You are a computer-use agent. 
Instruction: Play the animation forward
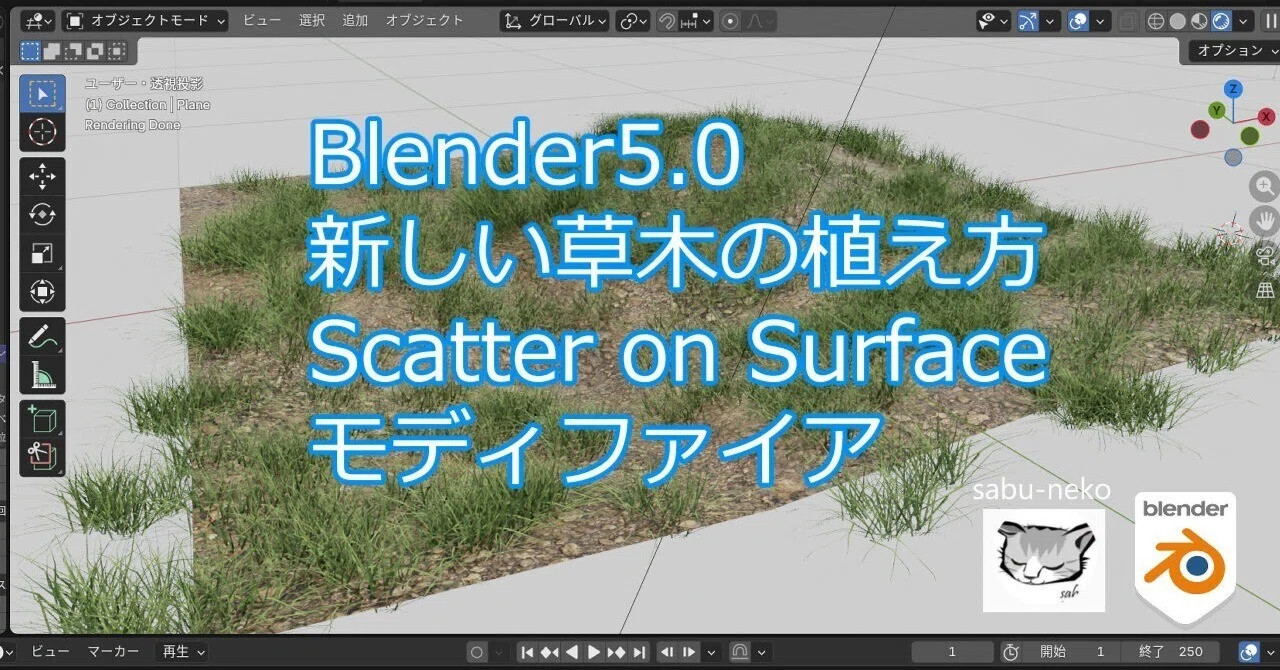coord(594,652)
